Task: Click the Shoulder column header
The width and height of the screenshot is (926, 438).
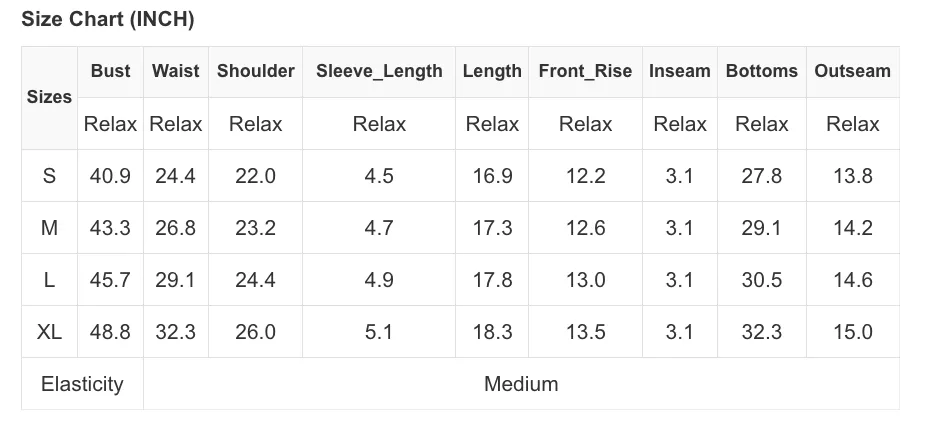Action: (x=255, y=71)
